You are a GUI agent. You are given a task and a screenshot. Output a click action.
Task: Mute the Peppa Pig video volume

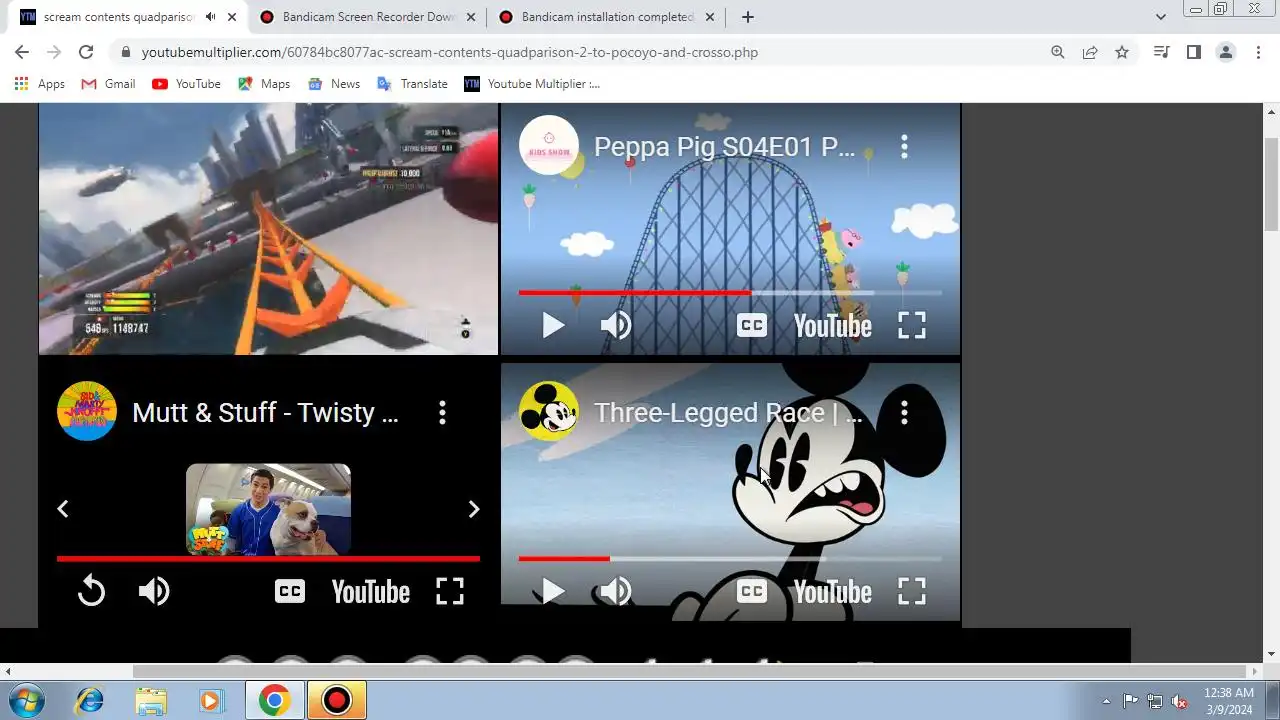615,325
